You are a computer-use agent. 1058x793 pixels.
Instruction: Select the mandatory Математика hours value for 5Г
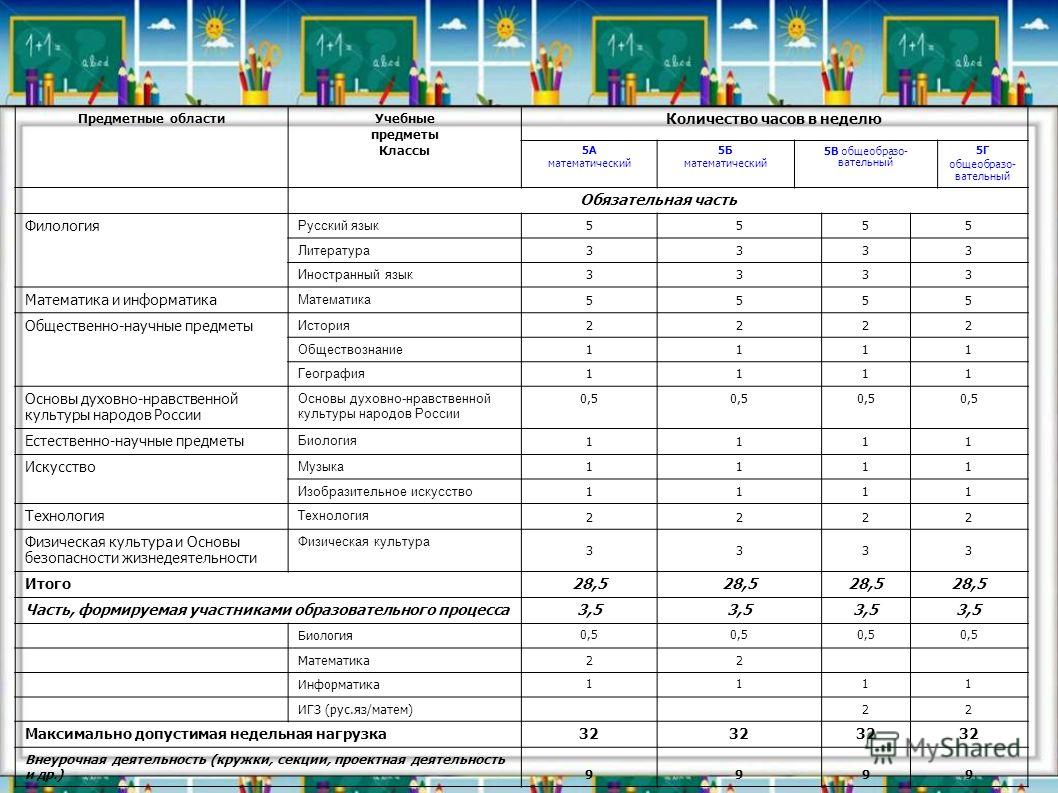pos(968,300)
